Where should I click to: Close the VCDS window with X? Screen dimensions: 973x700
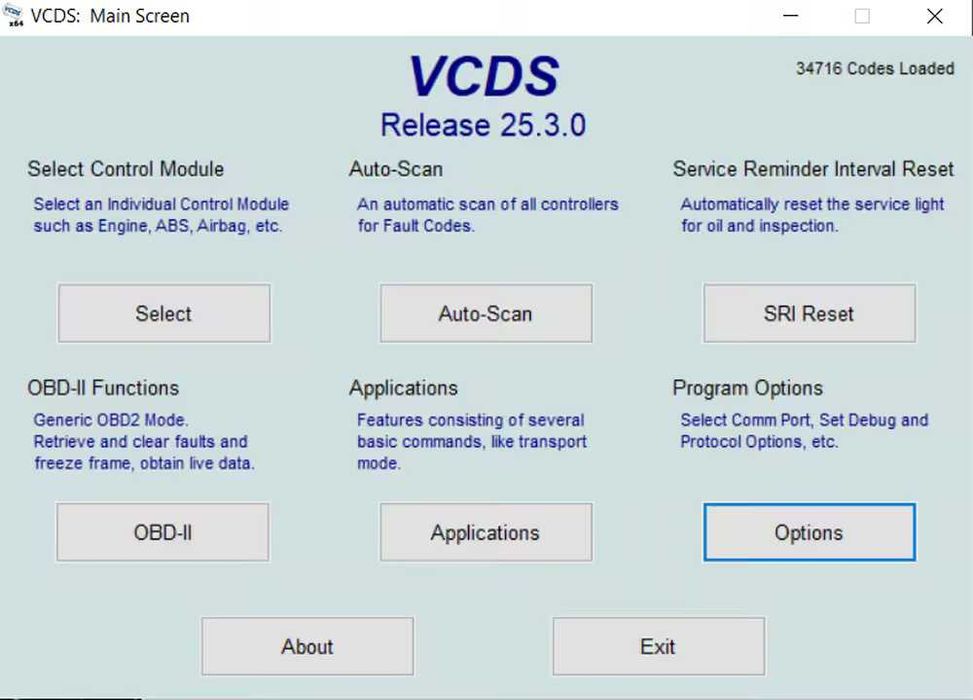[x=935, y=16]
